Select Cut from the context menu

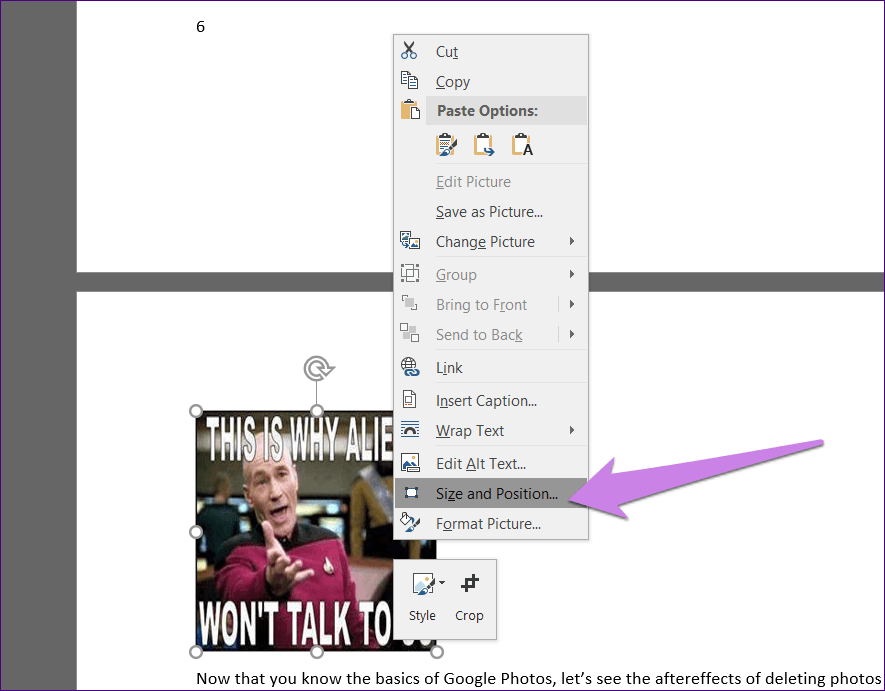(x=491, y=51)
